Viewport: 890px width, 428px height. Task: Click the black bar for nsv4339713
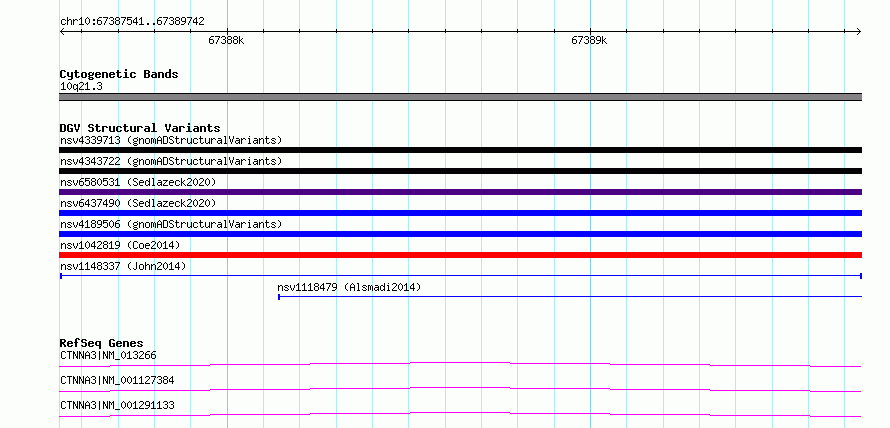(x=460, y=150)
